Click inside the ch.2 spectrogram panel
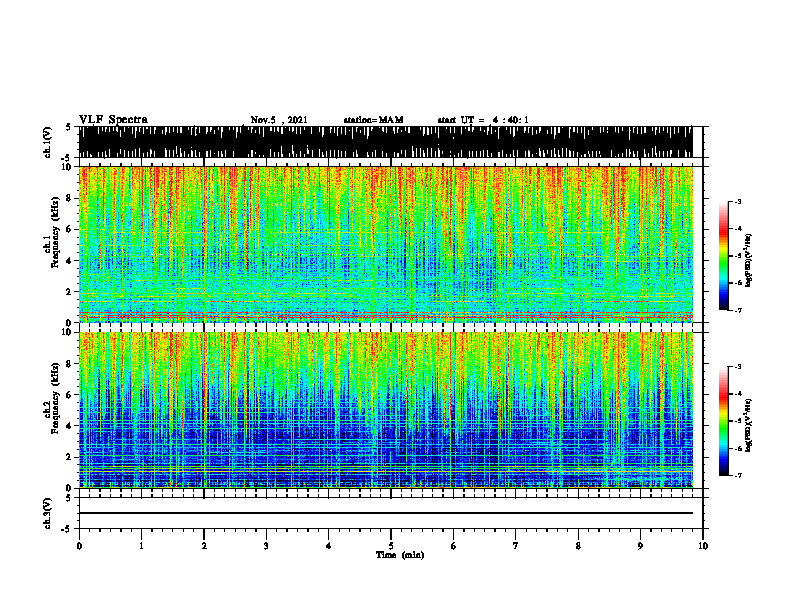 tap(385, 410)
